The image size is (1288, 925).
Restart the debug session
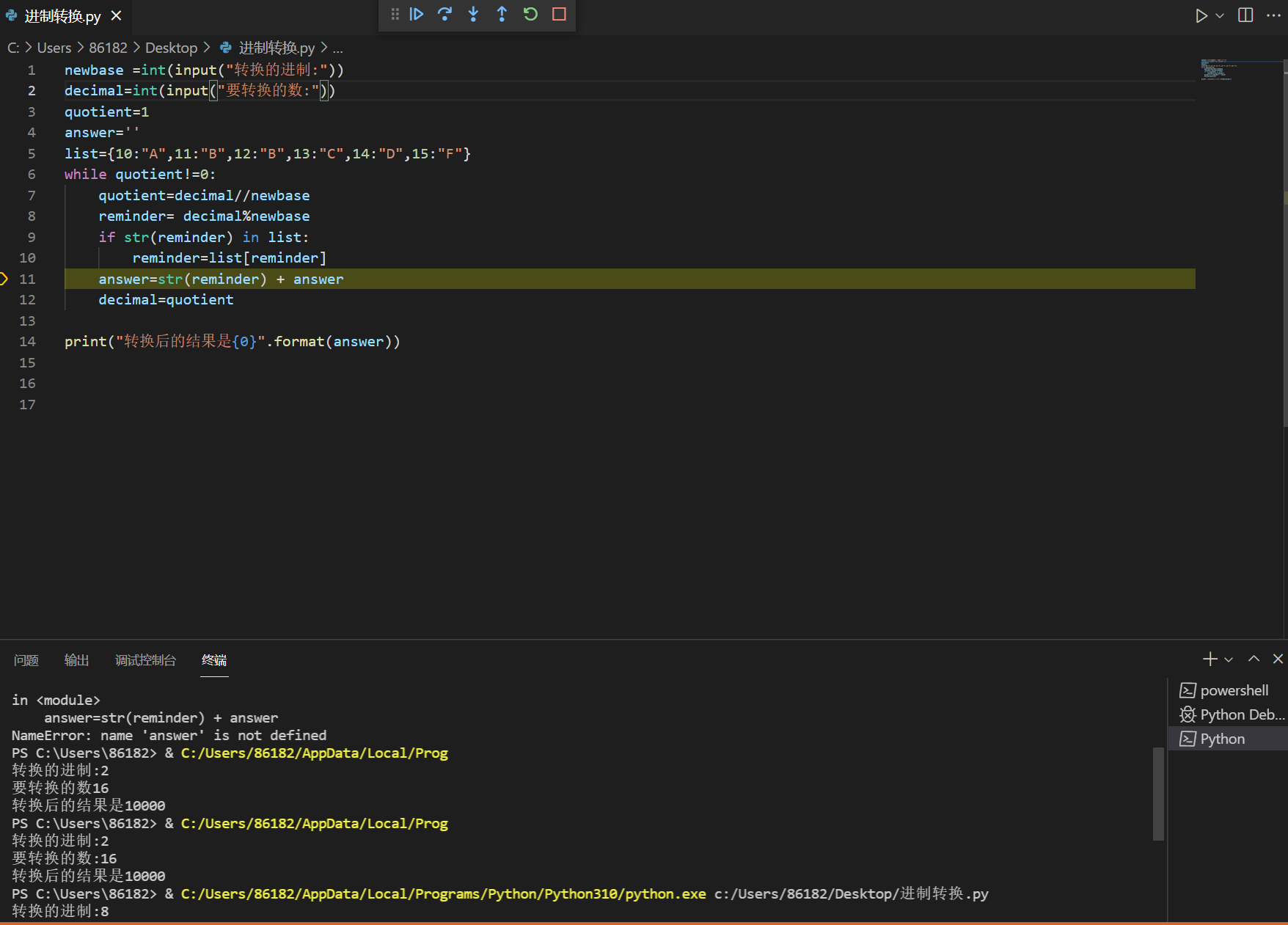pos(530,14)
